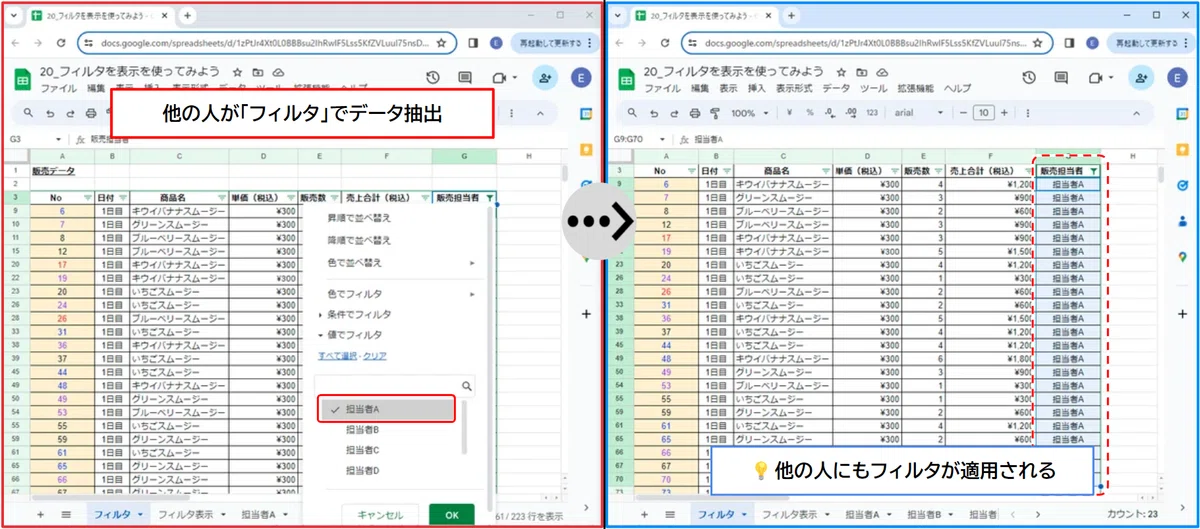Click the magnifier icon in the filter search box
Image resolution: width=1200 pixels, height=529 pixels.
point(466,385)
